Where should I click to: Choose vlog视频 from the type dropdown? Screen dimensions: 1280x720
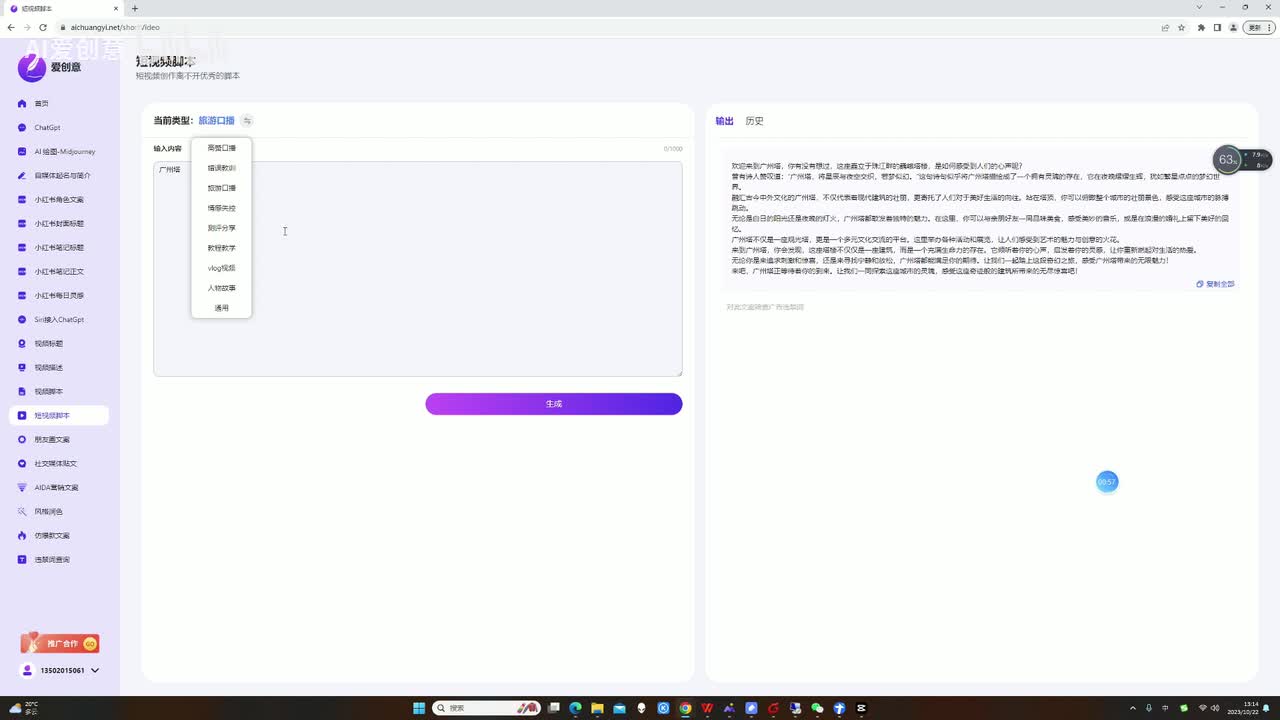coord(221,268)
